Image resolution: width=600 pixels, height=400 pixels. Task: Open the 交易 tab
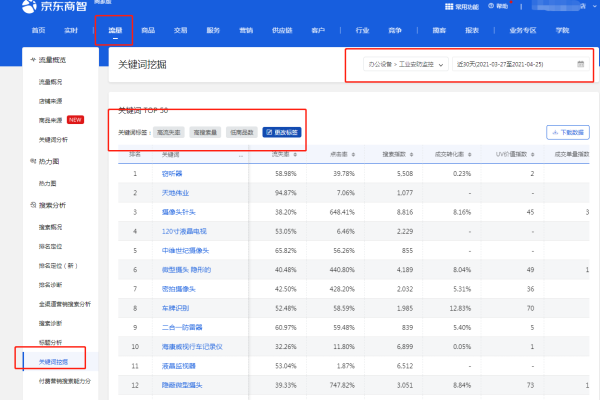pos(181,30)
